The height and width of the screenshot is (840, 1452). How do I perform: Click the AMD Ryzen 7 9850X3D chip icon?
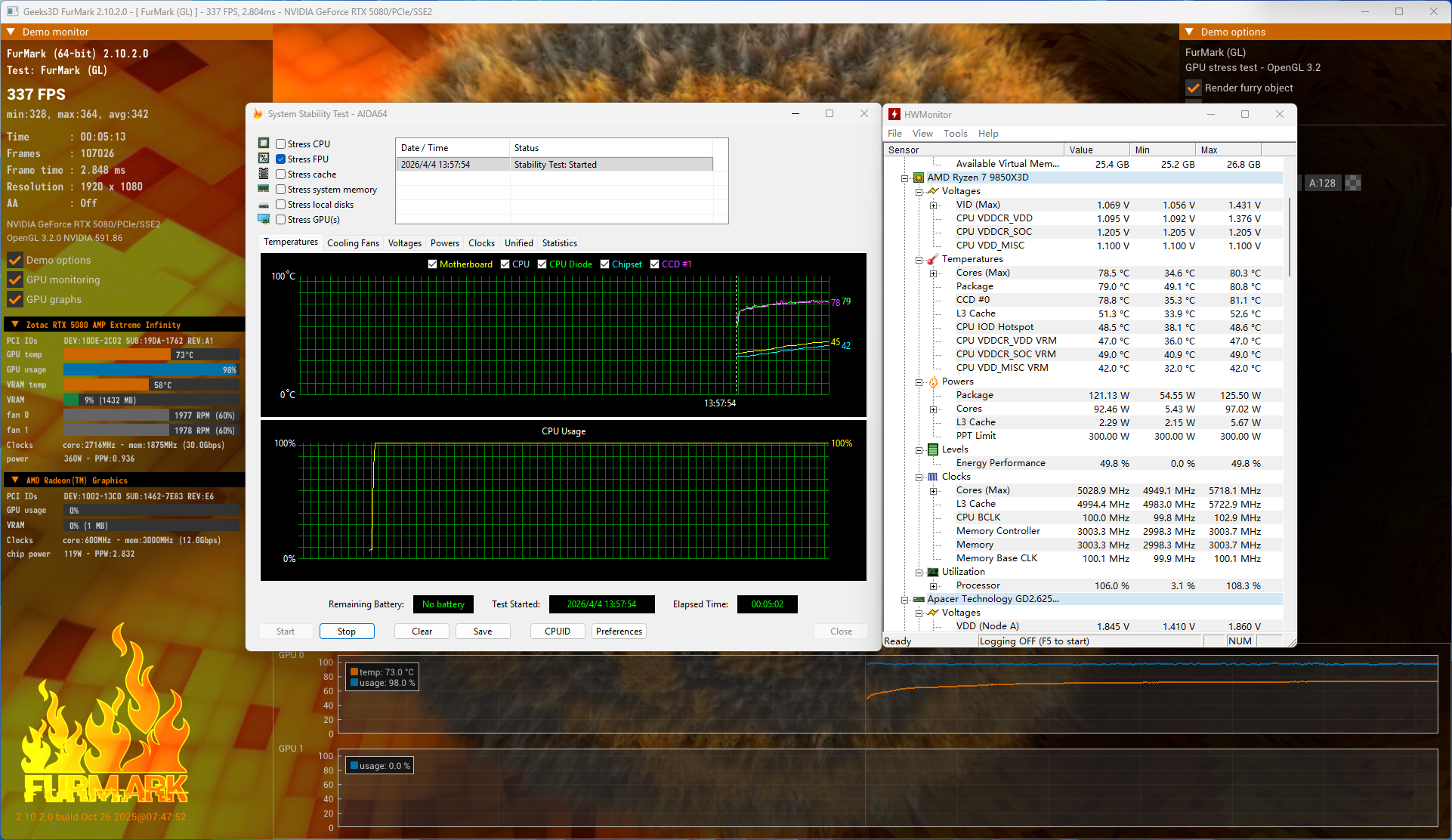click(x=919, y=178)
